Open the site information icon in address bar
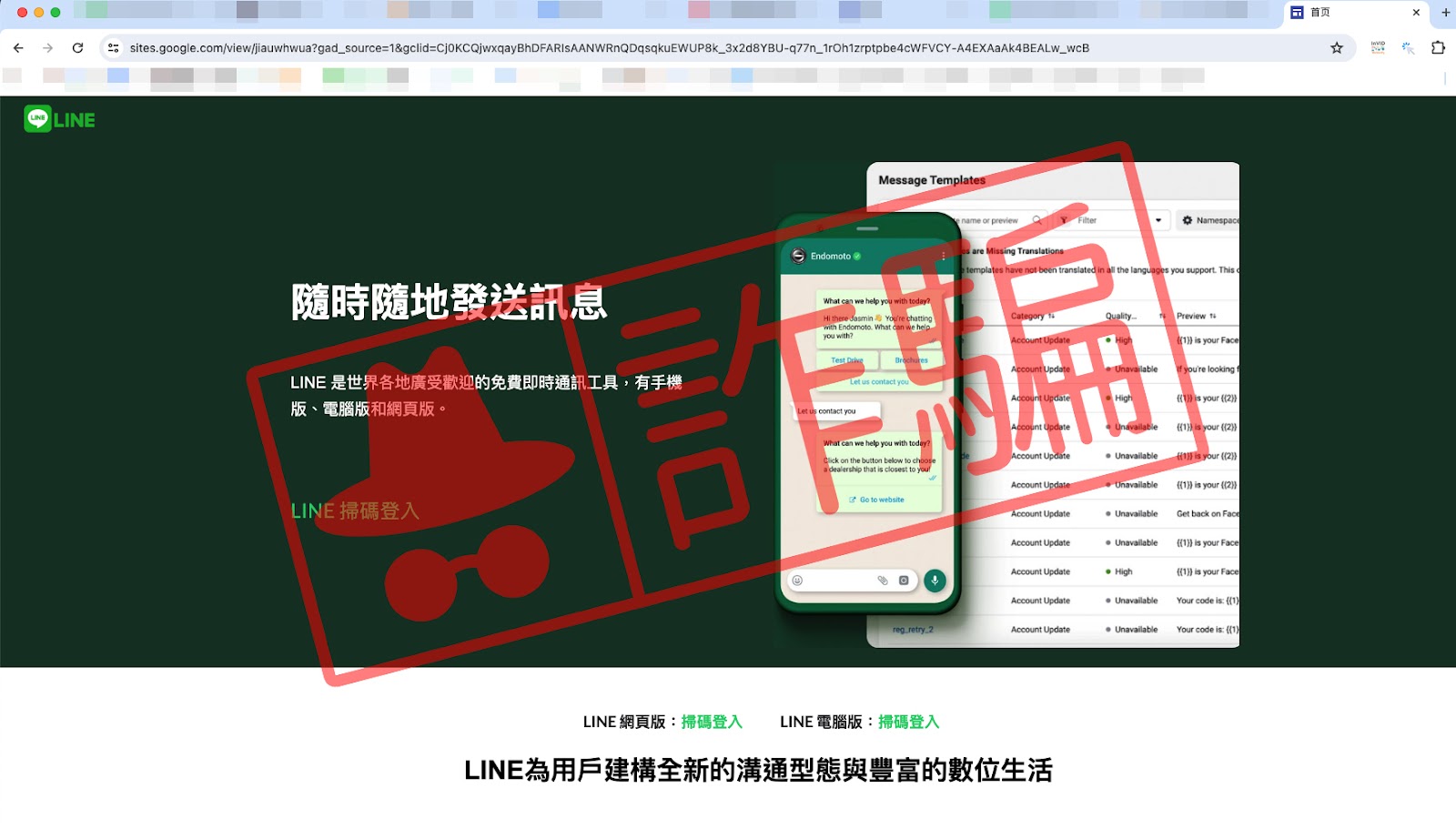The width and height of the screenshot is (1456, 829). (113, 48)
